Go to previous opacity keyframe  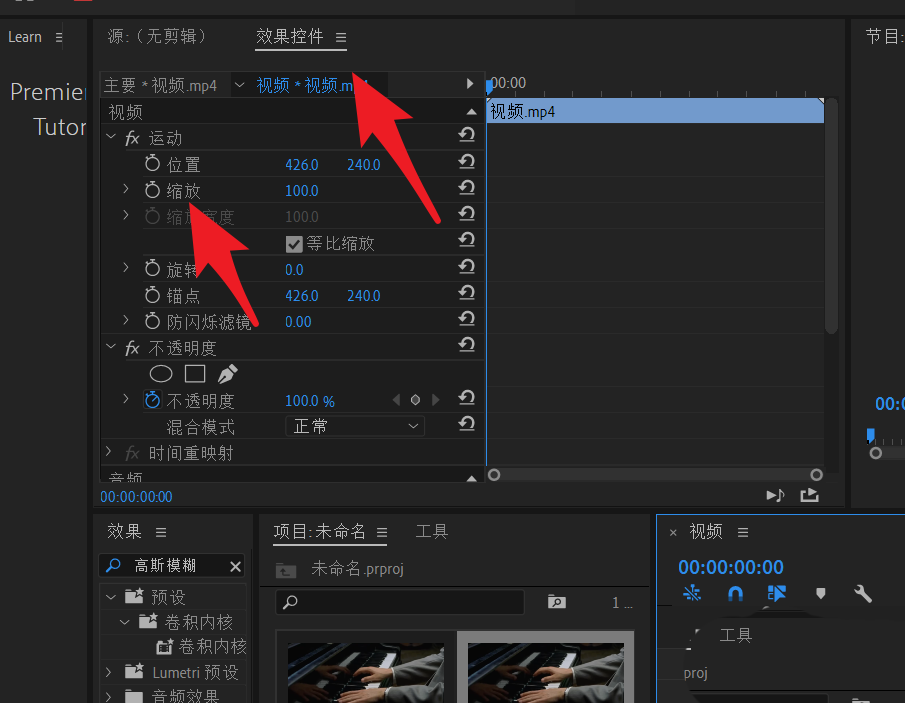click(x=396, y=400)
